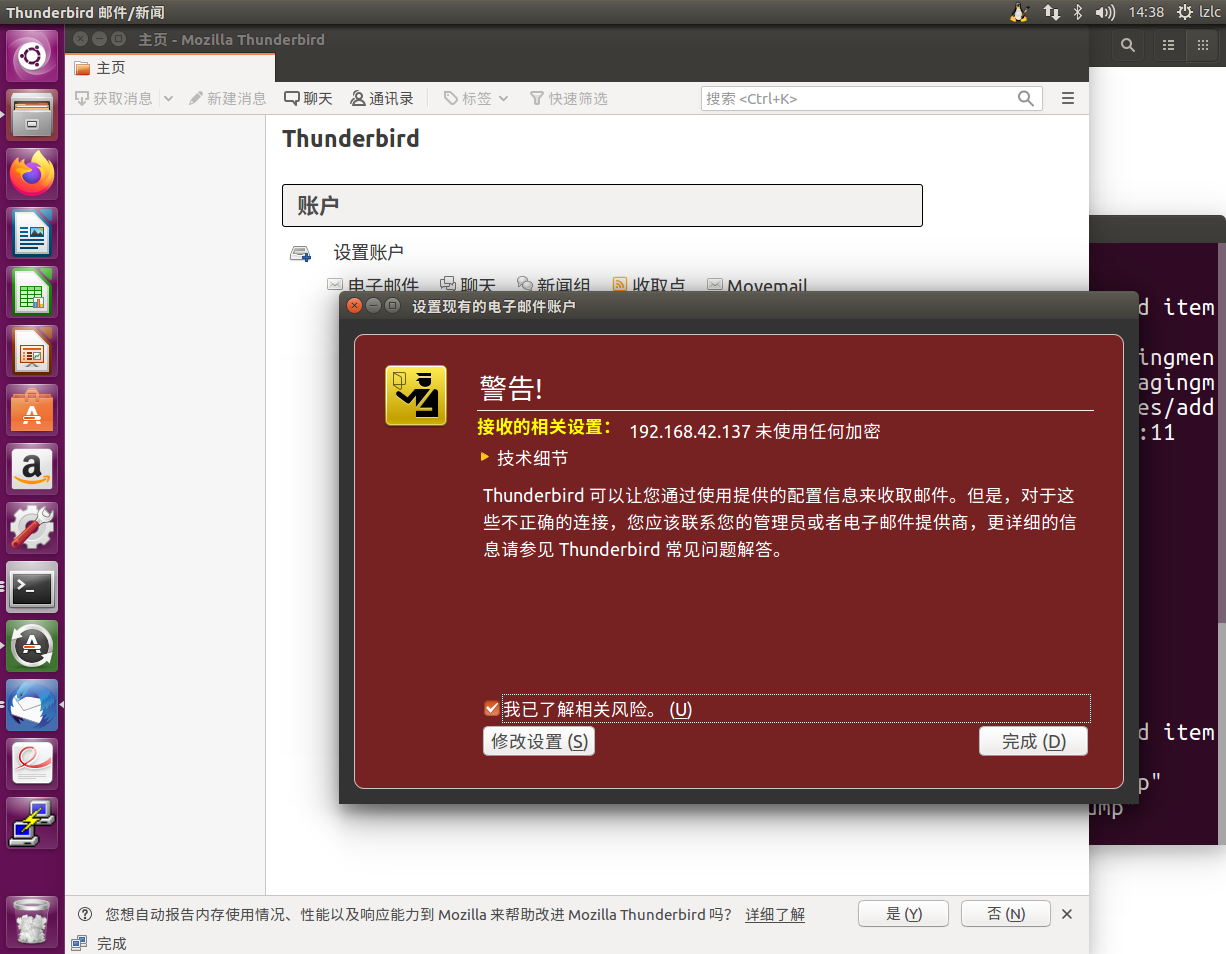Switch to the Terminal in the dock
Viewport: 1226px width, 954px height.
pos(33,587)
